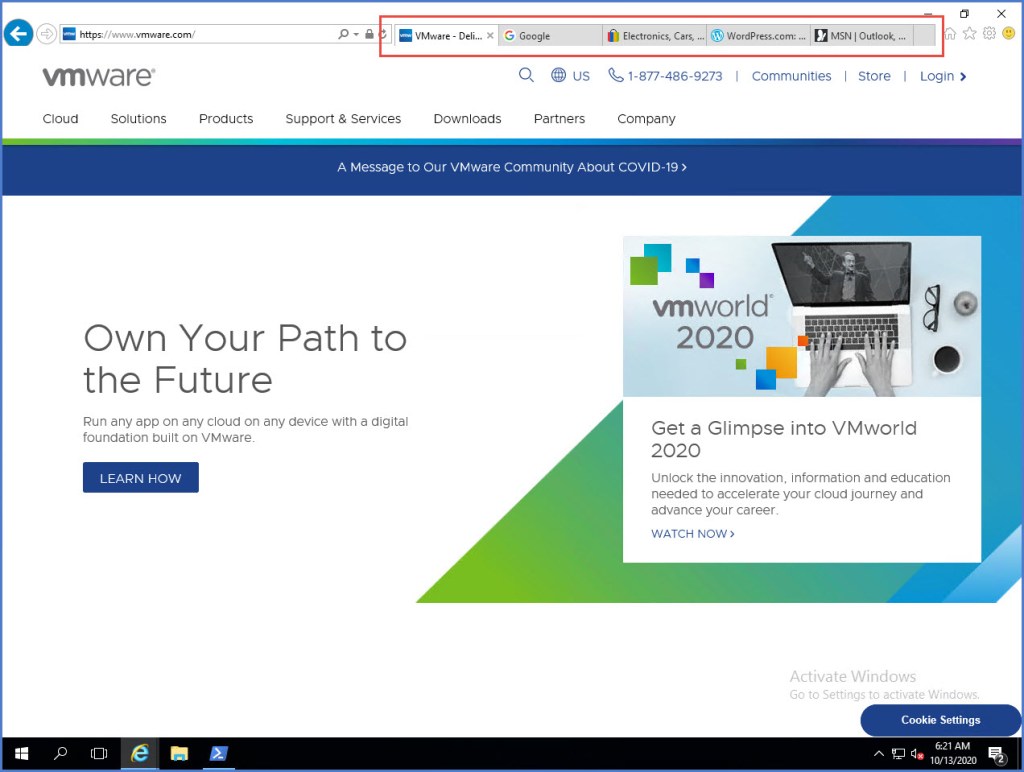Click the LEARN HOW button
Image resolution: width=1024 pixels, height=772 pixels.
click(141, 478)
